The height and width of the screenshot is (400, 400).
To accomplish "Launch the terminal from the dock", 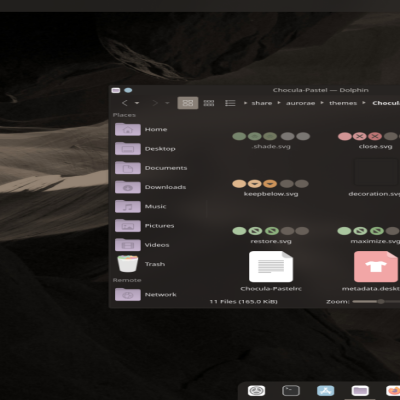I will 291,391.
